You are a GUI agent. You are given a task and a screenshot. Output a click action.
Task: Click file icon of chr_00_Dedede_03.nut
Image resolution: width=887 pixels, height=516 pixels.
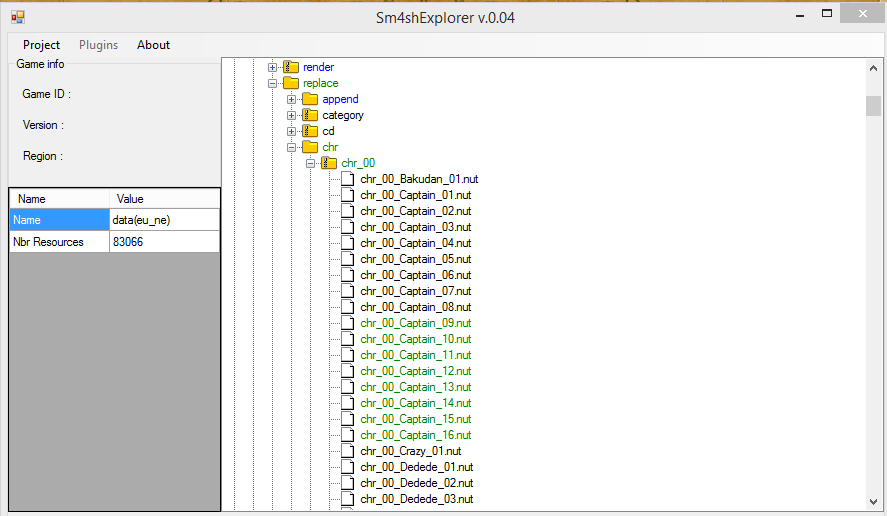[348, 499]
